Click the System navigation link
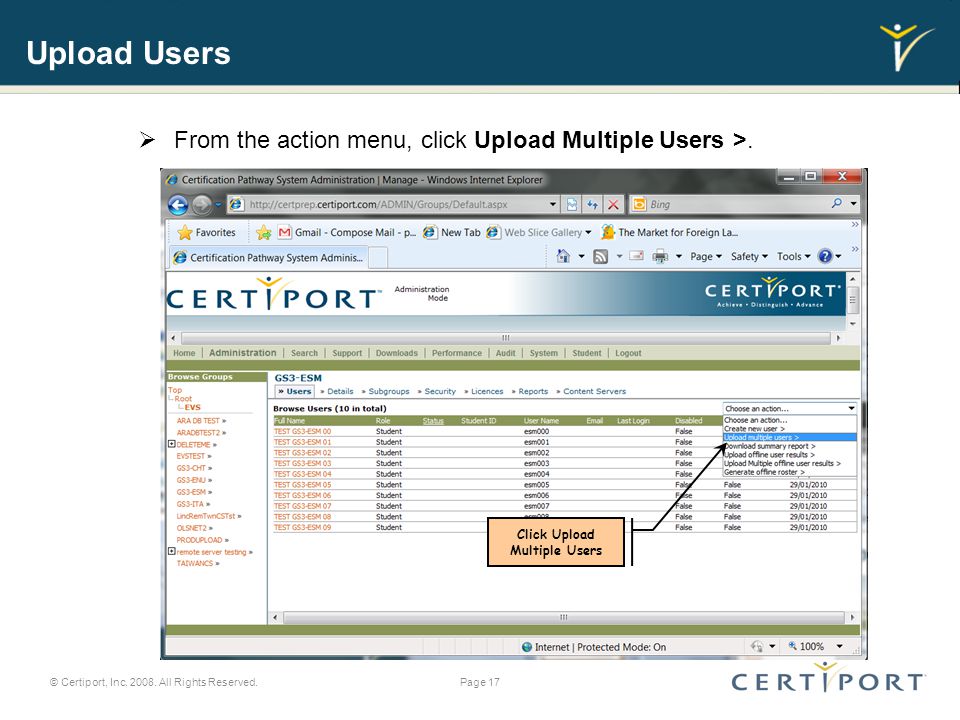Image resolution: width=960 pixels, height=720 pixels. (x=544, y=353)
